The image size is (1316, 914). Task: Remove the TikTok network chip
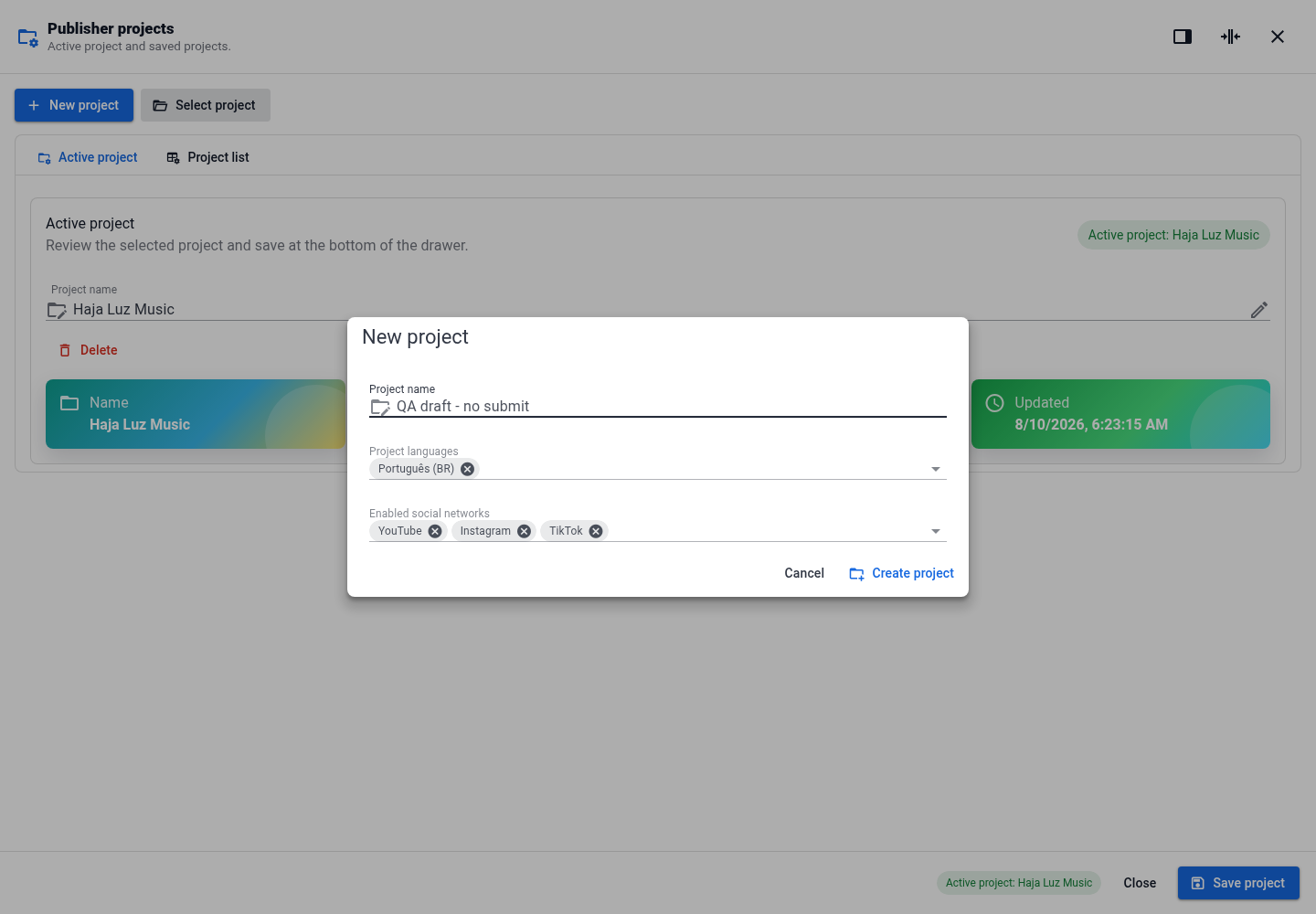(x=596, y=531)
